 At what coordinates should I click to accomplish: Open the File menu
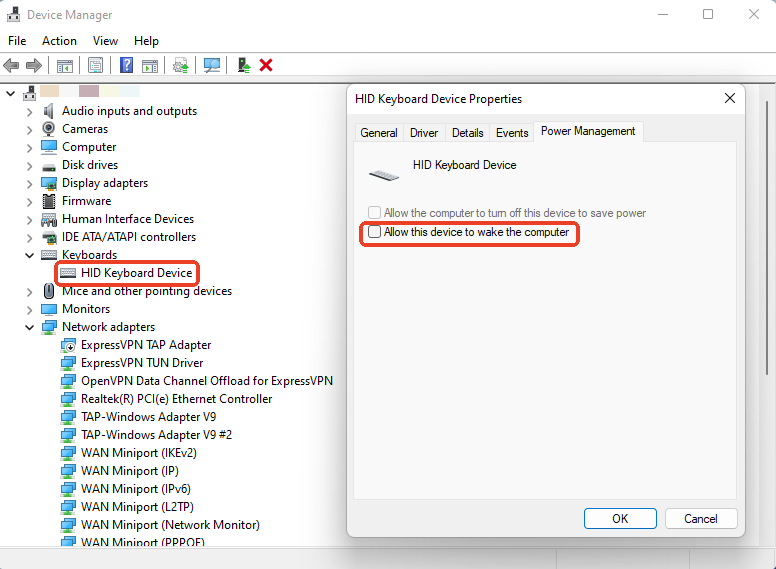click(x=17, y=41)
